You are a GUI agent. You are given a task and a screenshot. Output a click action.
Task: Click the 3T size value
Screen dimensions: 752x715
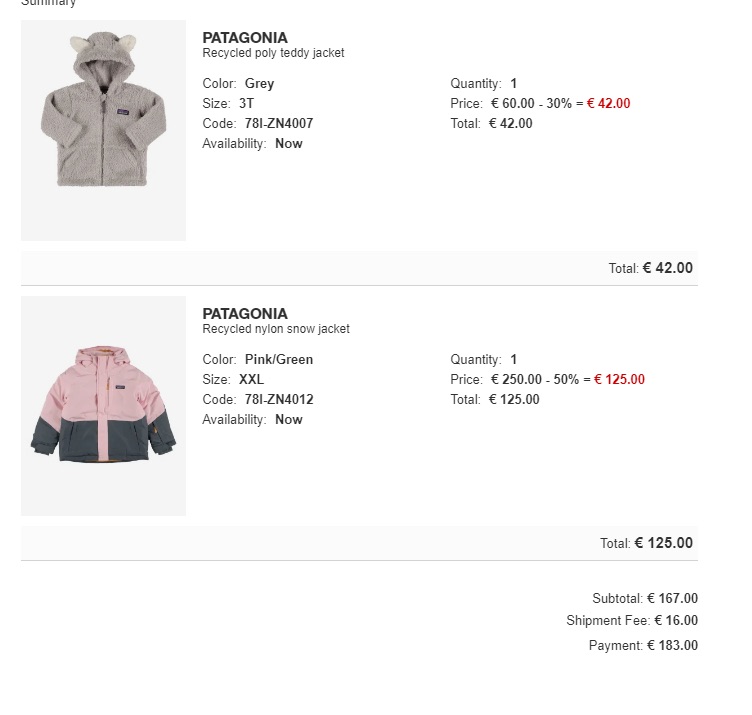(x=247, y=104)
